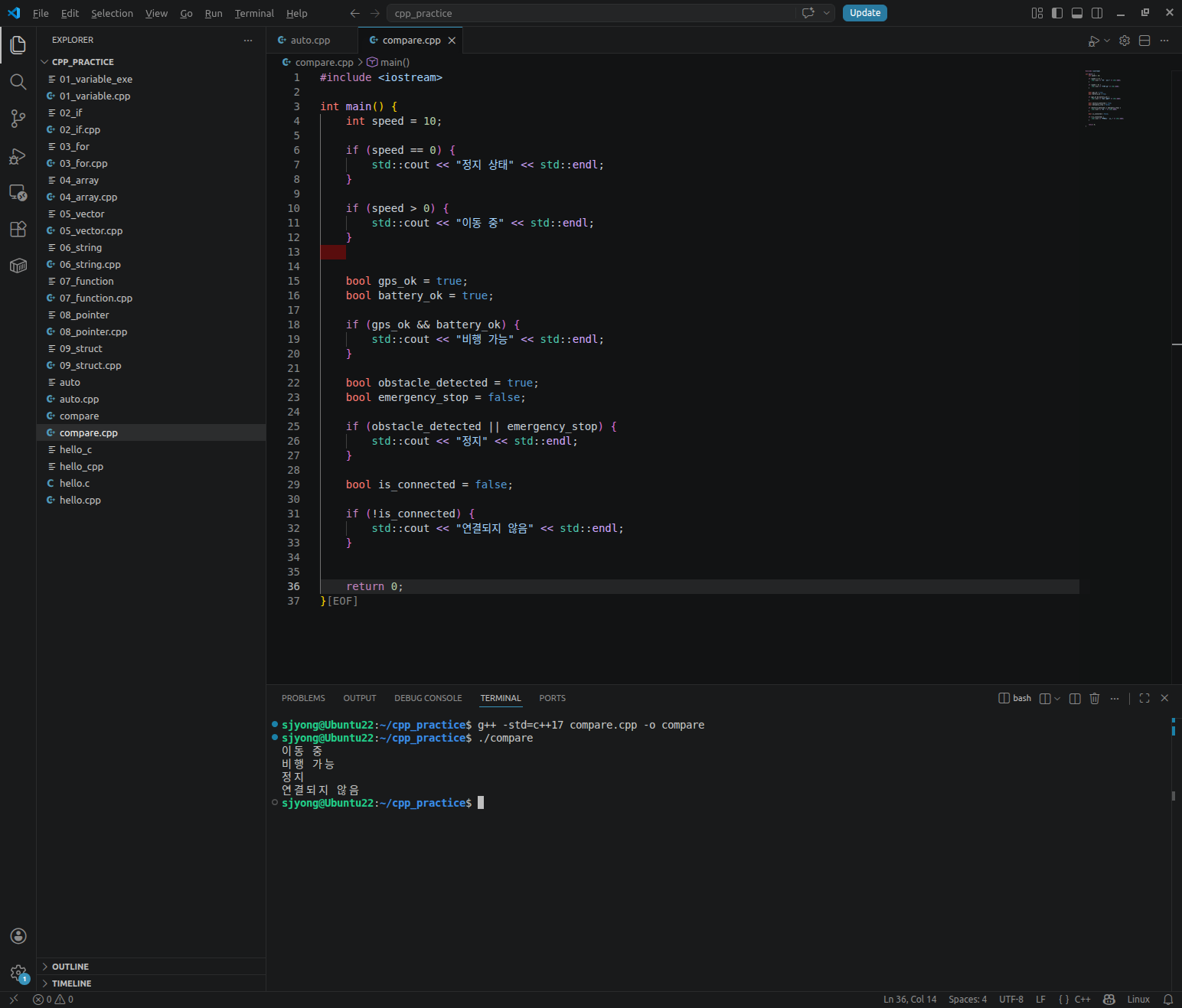Open the Manage gear icon
The height and width of the screenshot is (1008, 1182).
click(x=18, y=973)
